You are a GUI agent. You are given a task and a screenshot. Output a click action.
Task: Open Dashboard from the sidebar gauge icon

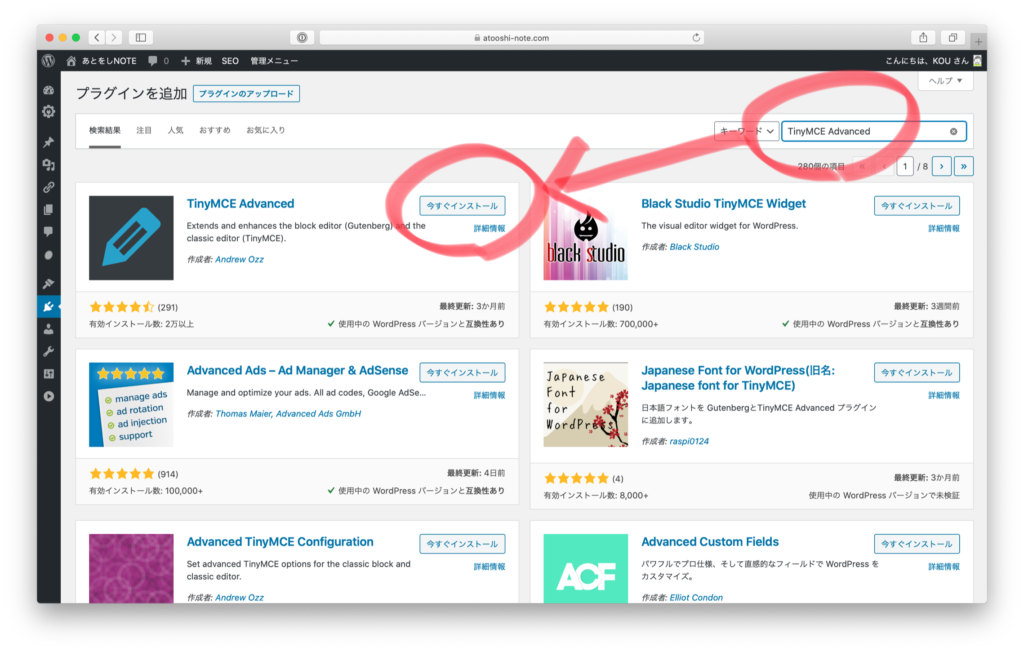pyautogui.click(x=48, y=90)
